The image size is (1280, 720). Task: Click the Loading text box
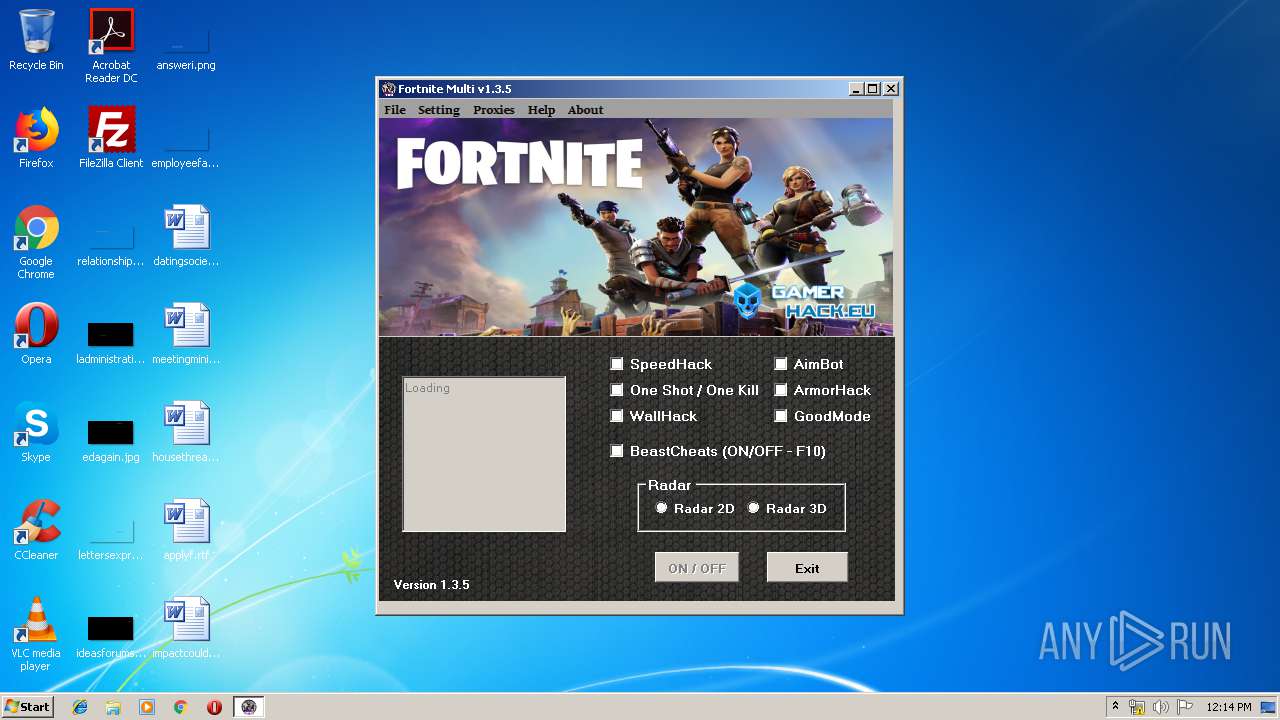(x=484, y=454)
